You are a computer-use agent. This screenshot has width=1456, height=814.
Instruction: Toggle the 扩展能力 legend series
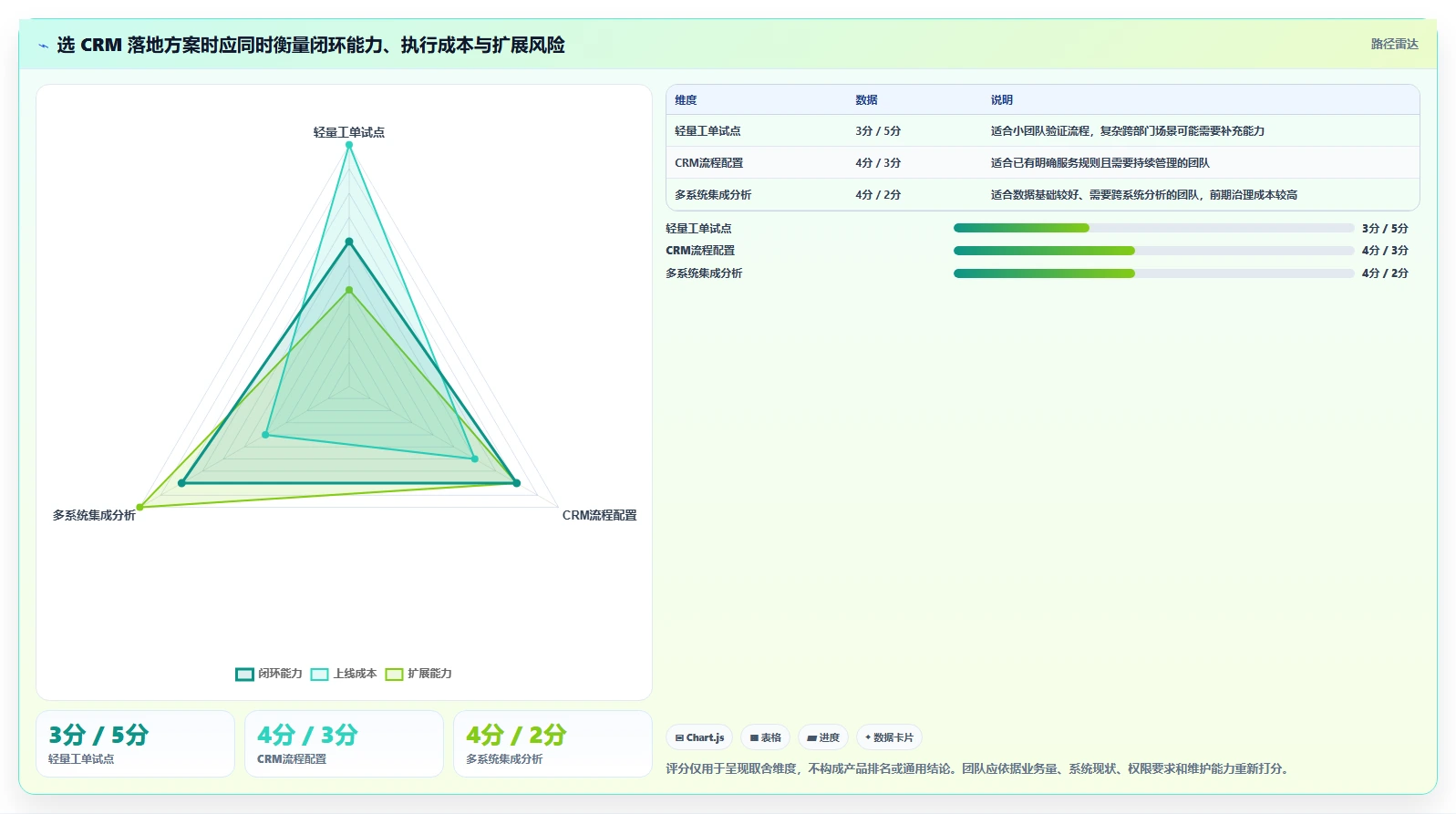(418, 674)
